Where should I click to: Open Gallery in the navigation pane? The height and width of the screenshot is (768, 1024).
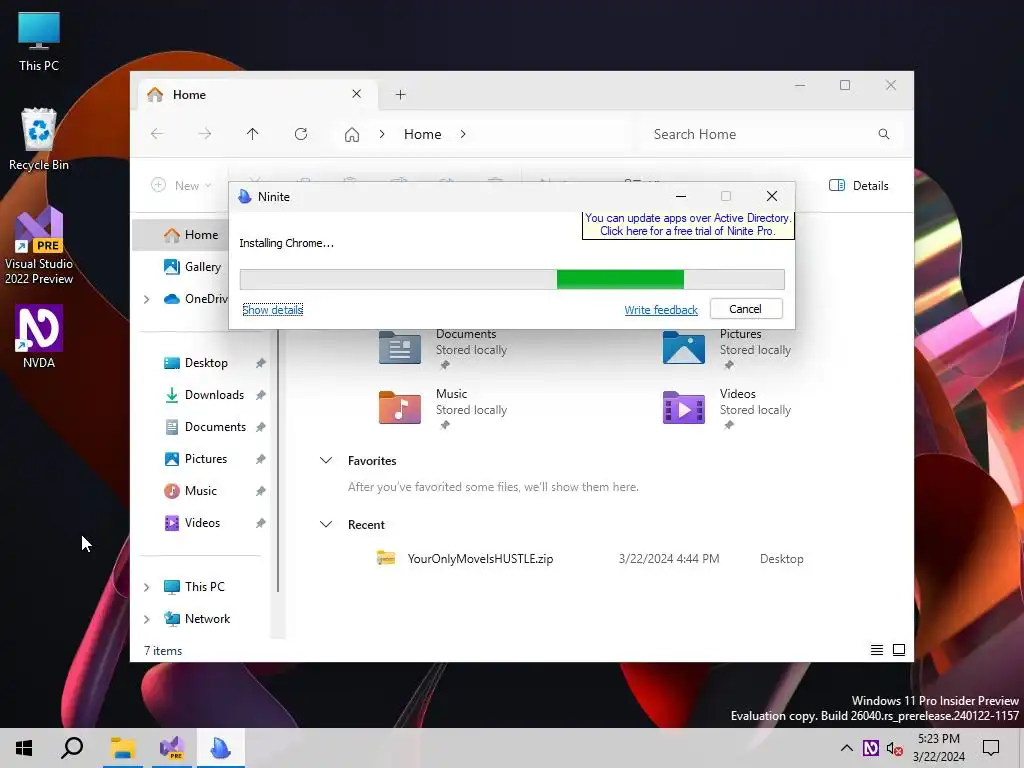click(x=193, y=266)
